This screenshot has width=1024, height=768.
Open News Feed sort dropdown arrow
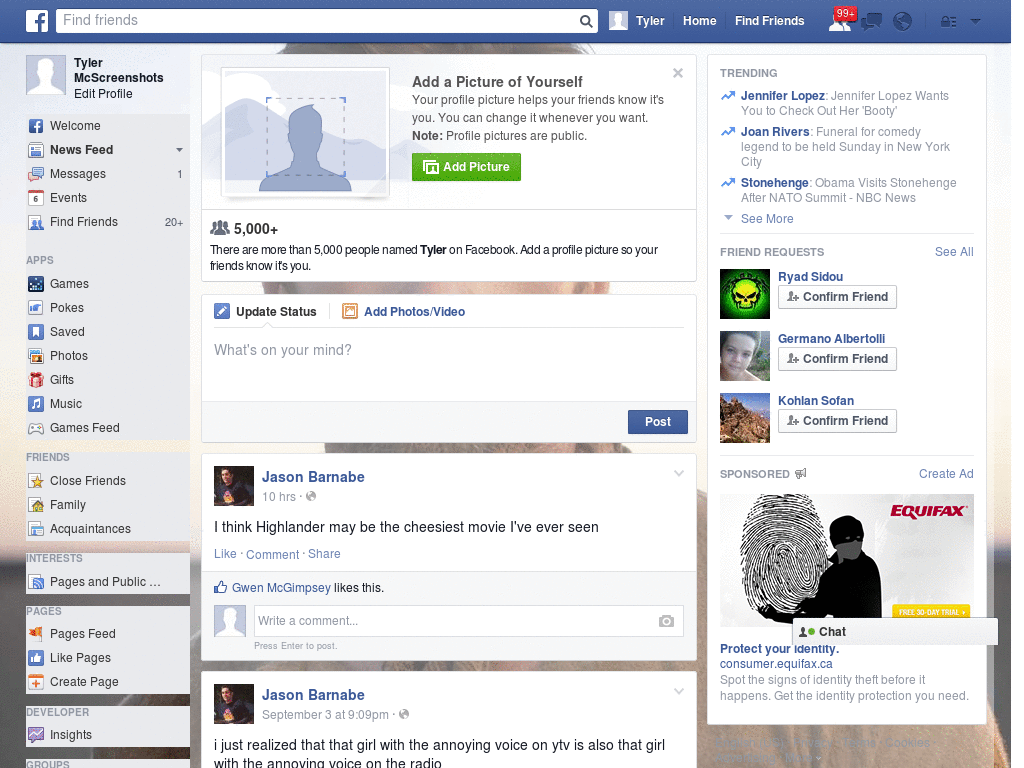pyautogui.click(x=179, y=150)
